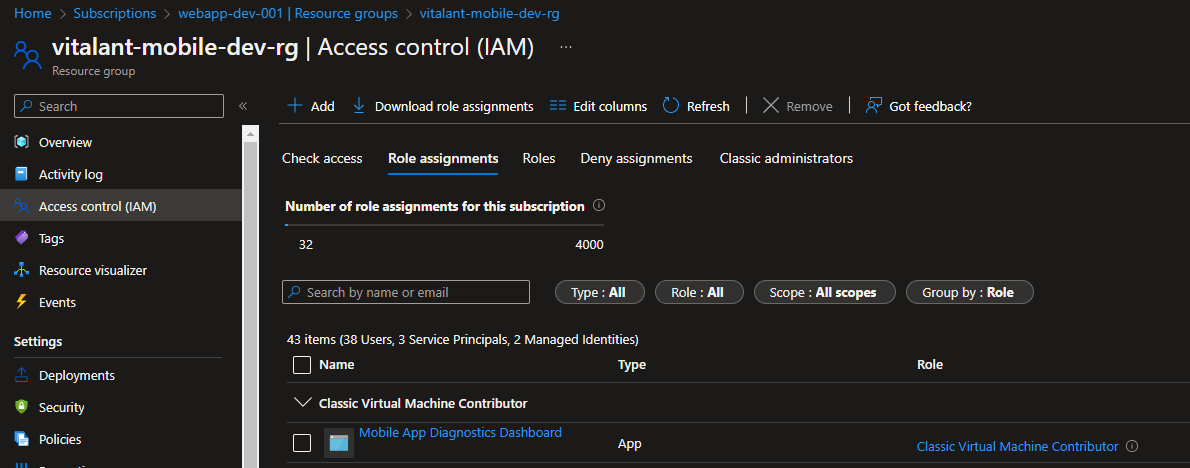Open the Type : All filter

(x=600, y=292)
